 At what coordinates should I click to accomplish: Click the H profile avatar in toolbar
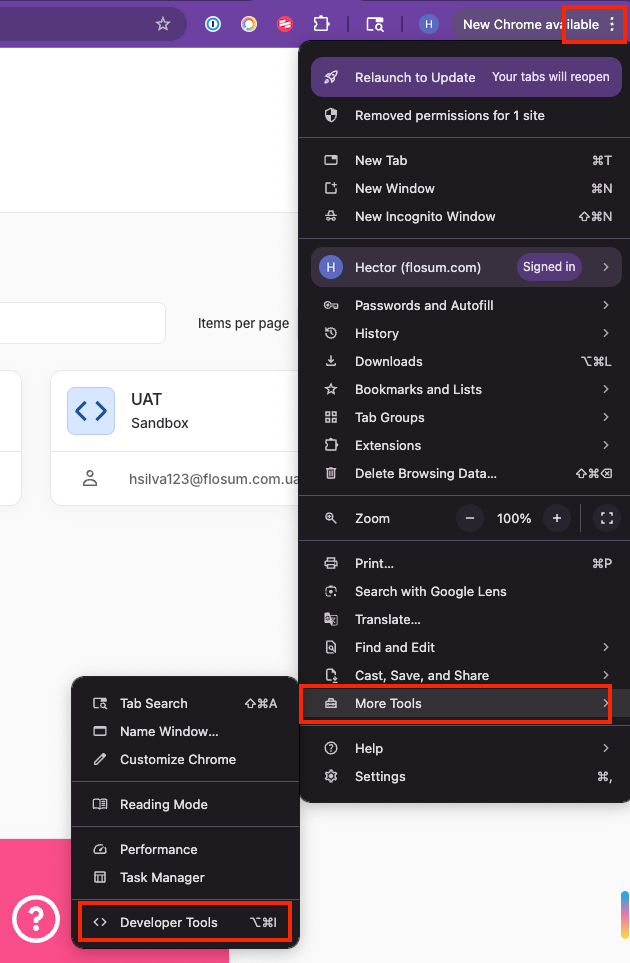(429, 24)
